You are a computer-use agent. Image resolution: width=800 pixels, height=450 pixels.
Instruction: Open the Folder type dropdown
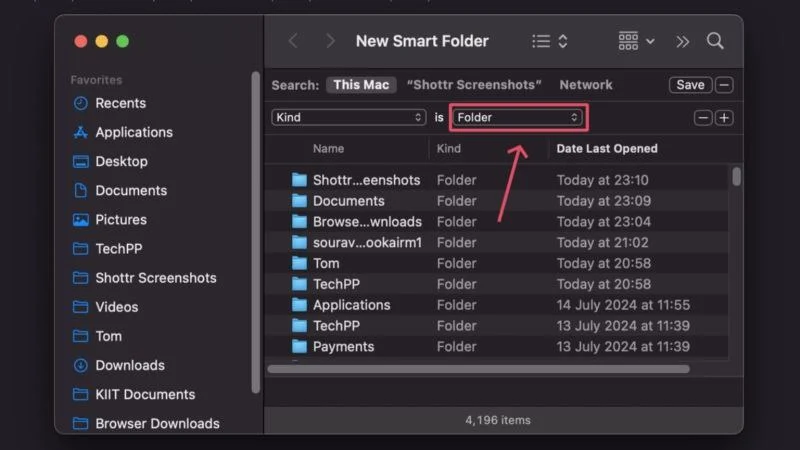518,117
